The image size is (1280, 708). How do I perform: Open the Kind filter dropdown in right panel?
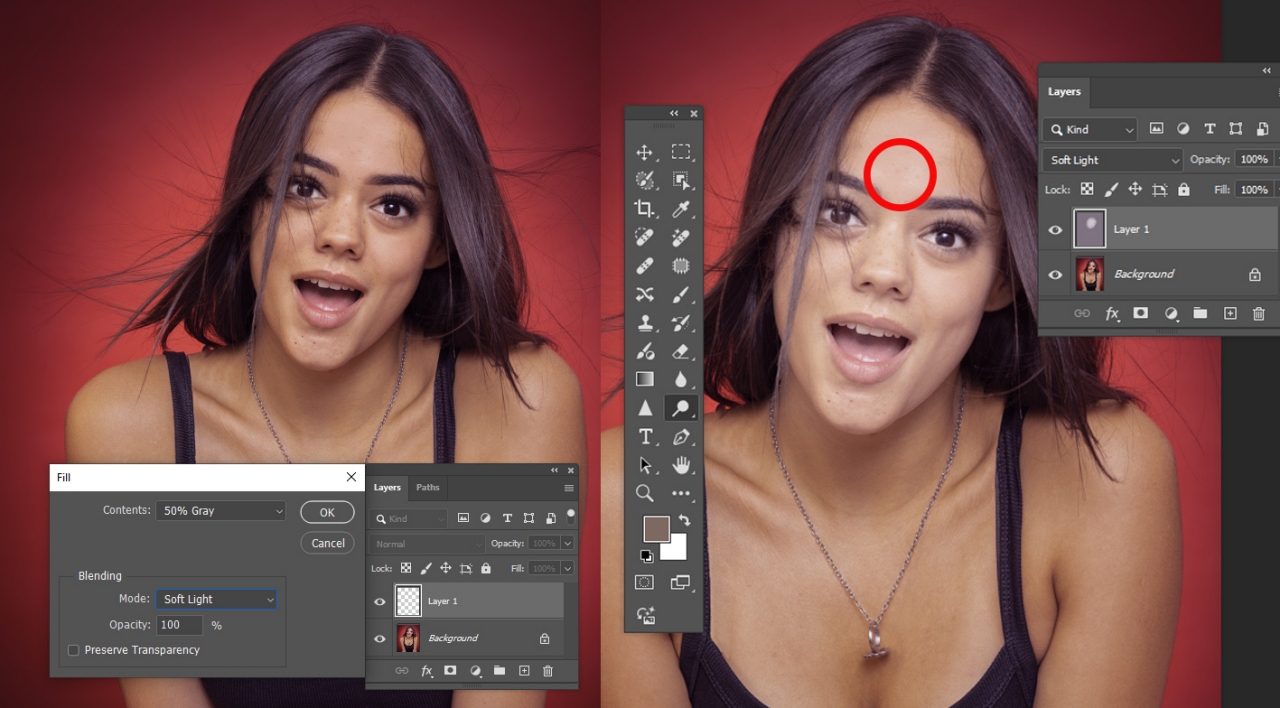(1089, 129)
